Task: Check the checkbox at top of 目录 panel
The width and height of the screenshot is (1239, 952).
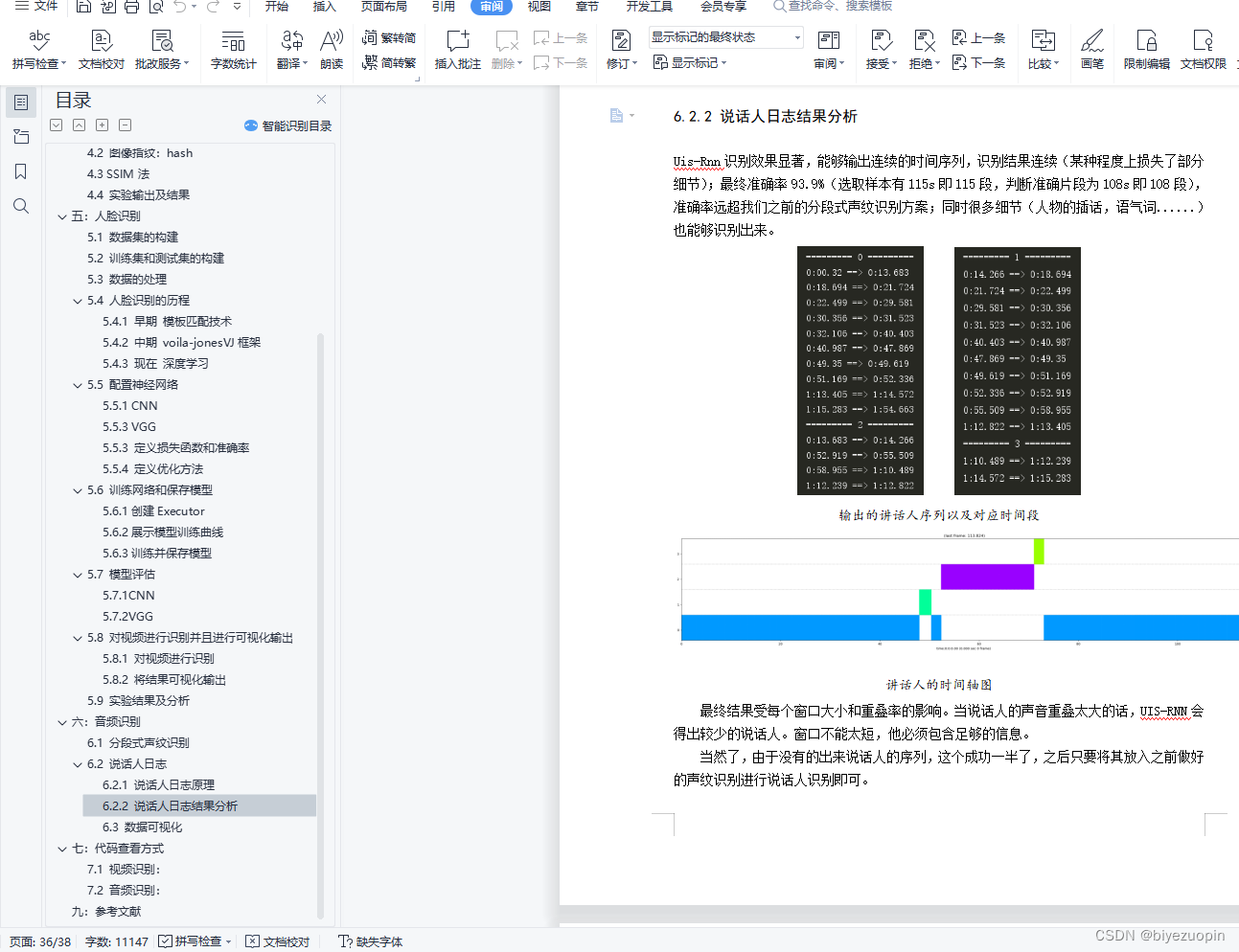Action: pyautogui.click(x=56, y=125)
